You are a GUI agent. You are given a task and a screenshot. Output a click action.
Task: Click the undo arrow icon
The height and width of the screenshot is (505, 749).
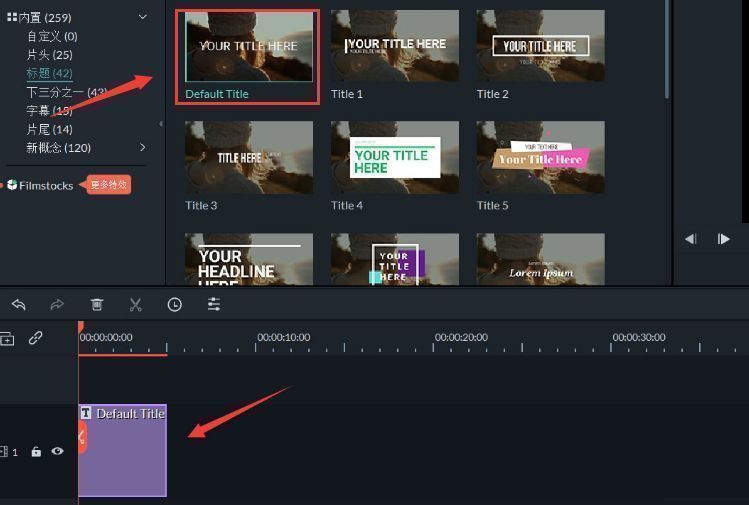coord(19,304)
